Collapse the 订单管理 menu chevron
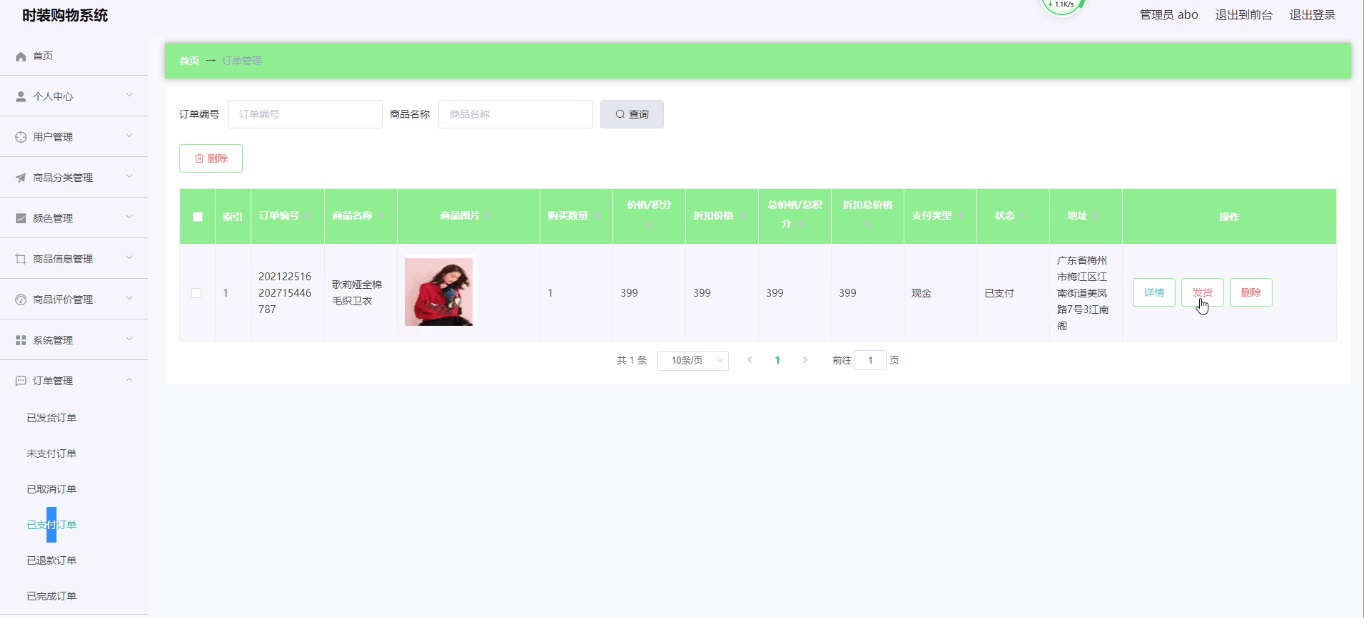 pyautogui.click(x=129, y=380)
